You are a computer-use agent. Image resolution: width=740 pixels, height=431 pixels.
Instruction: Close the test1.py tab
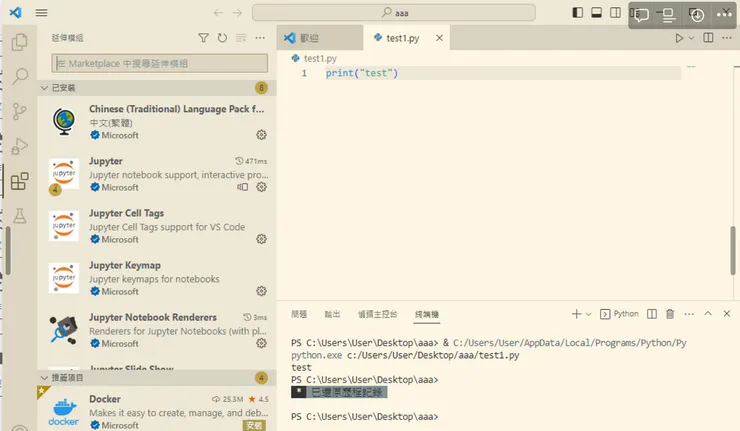439,38
